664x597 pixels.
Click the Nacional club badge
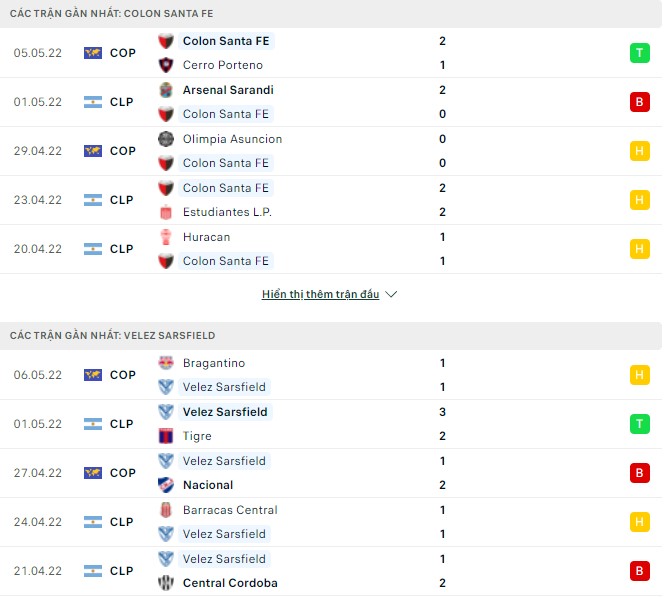coord(166,485)
